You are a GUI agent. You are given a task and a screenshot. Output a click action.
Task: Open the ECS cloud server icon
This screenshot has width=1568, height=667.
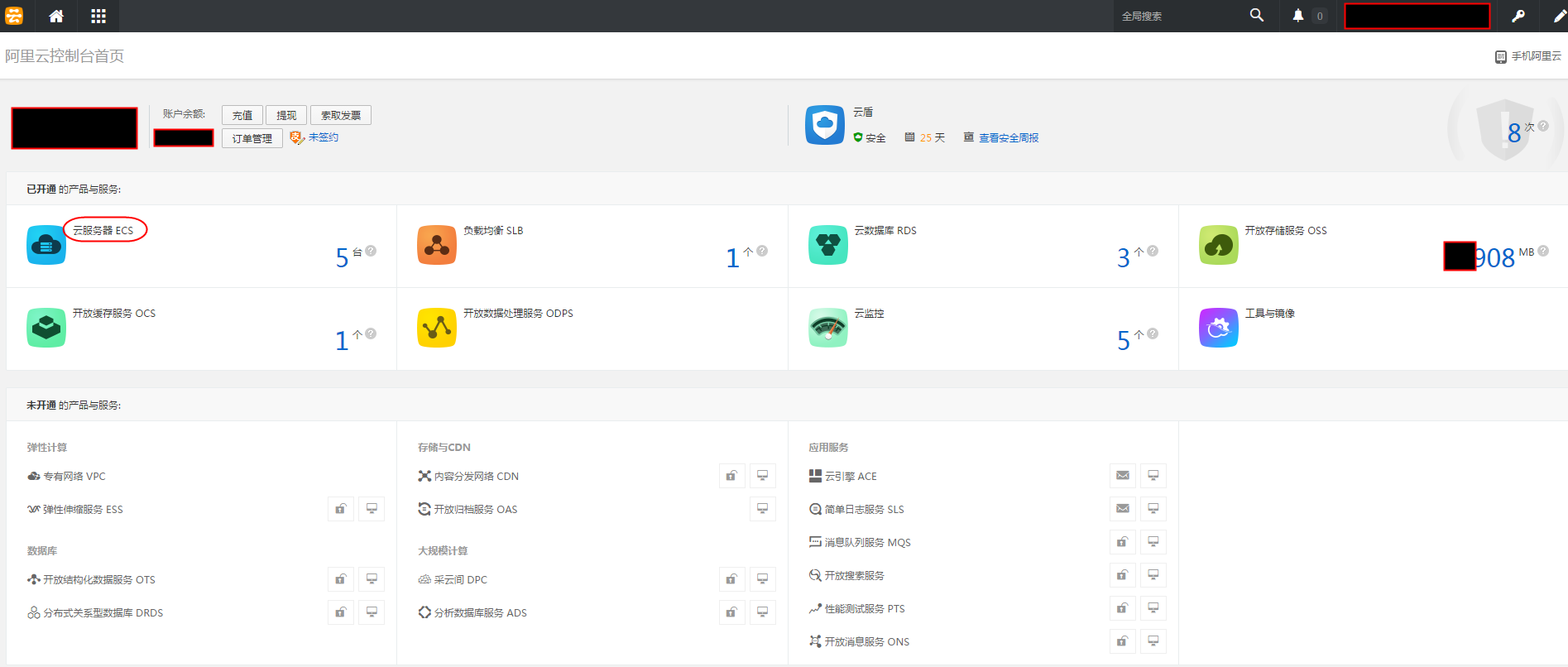point(46,245)
